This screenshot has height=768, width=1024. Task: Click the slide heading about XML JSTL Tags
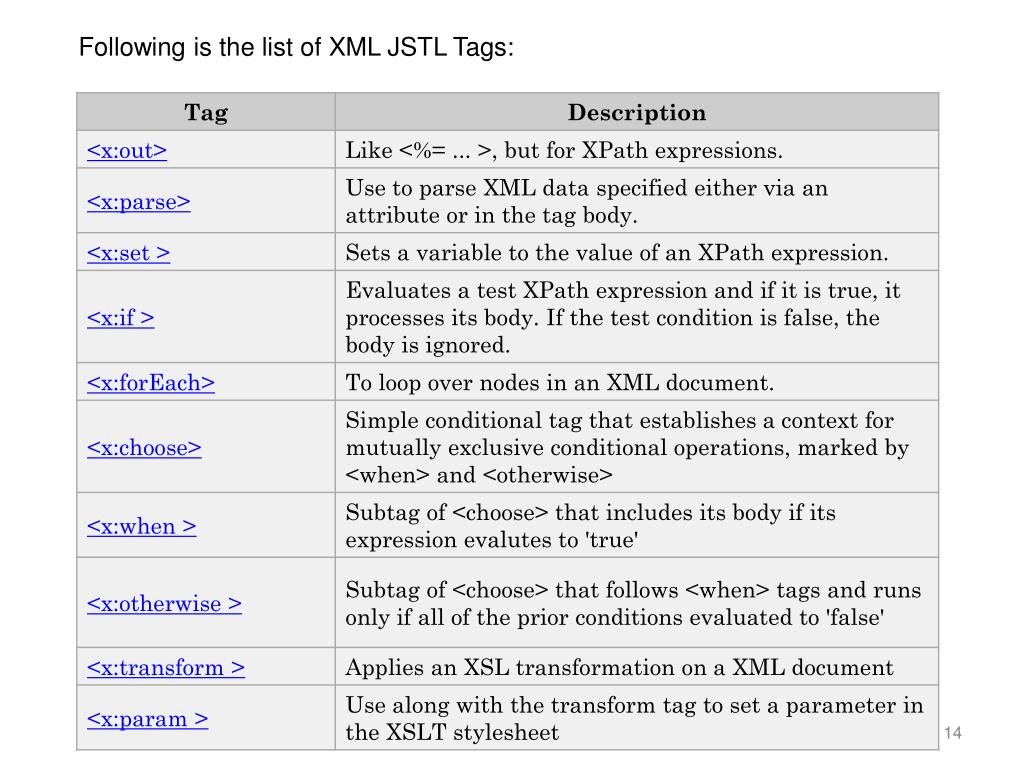(x=296, y=48)
